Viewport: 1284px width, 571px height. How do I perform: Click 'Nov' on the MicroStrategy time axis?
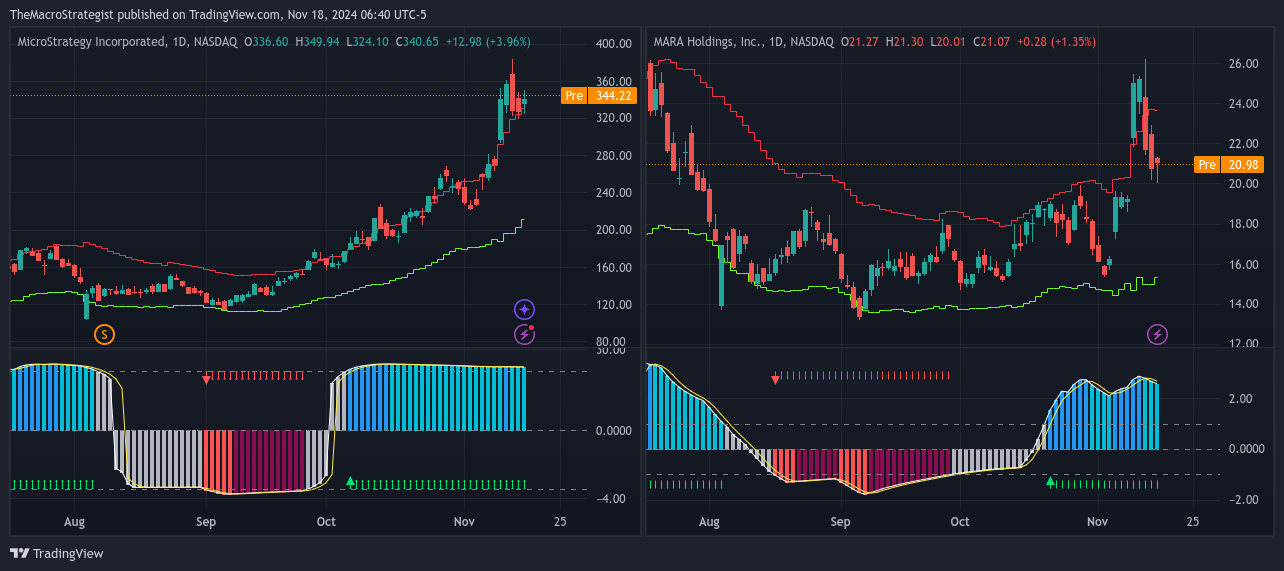click(463, 522)
